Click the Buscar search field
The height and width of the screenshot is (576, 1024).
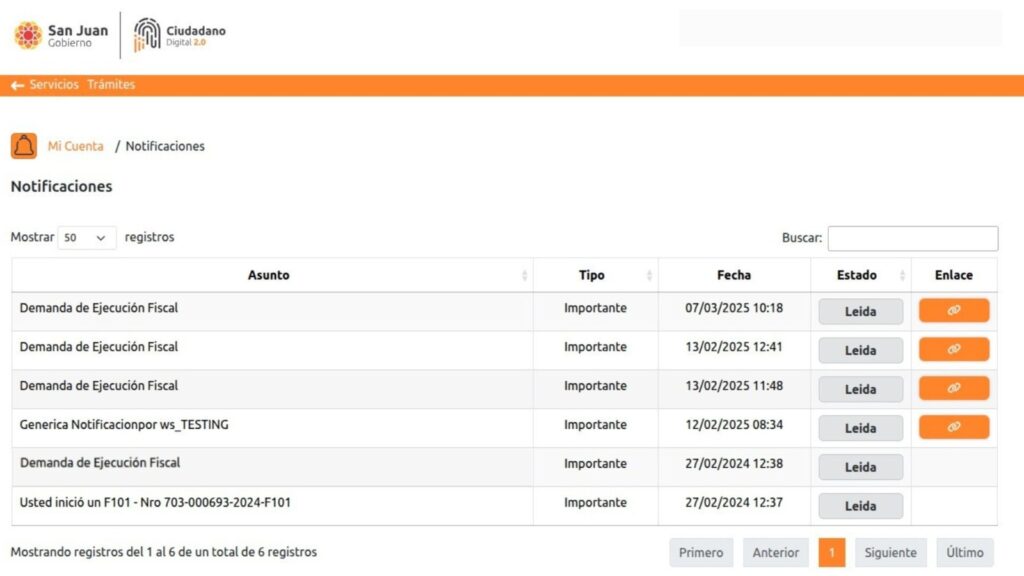pos(912,238)
